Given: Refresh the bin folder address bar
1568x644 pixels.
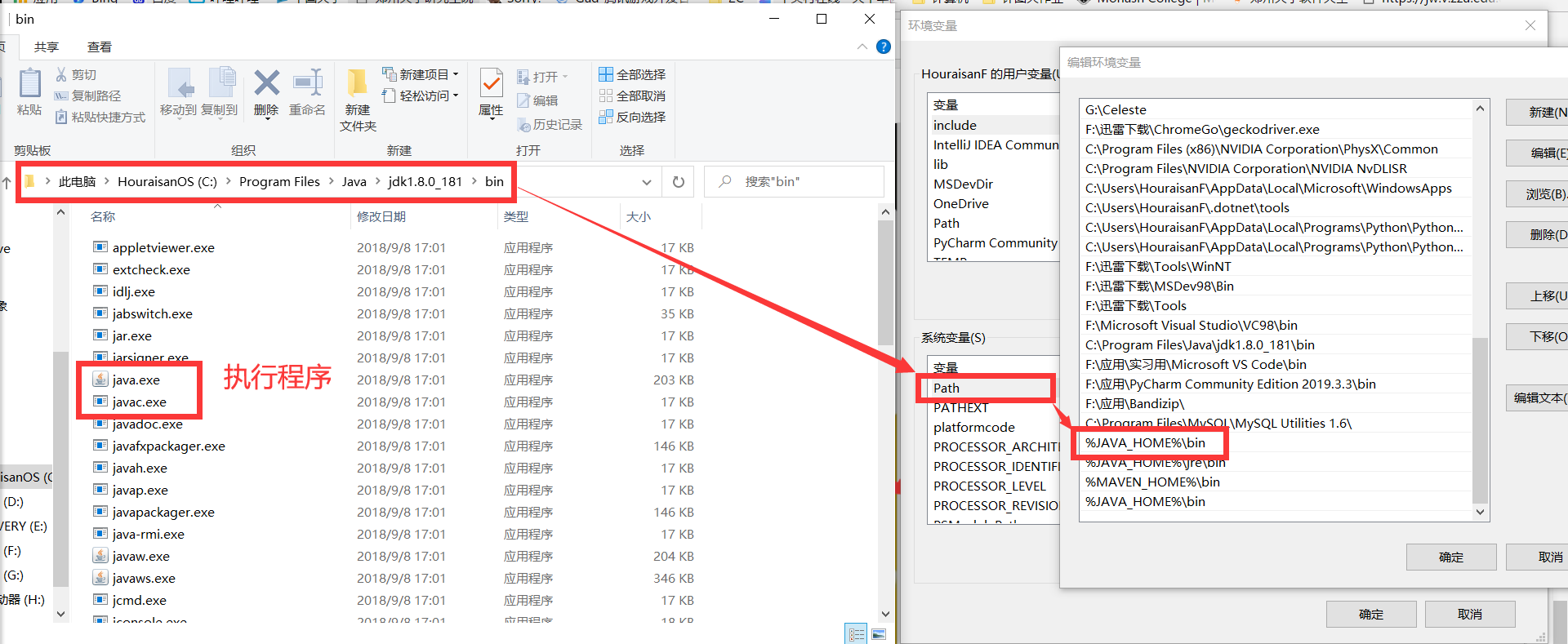Looking at the screenshot, I should (679, 182).
